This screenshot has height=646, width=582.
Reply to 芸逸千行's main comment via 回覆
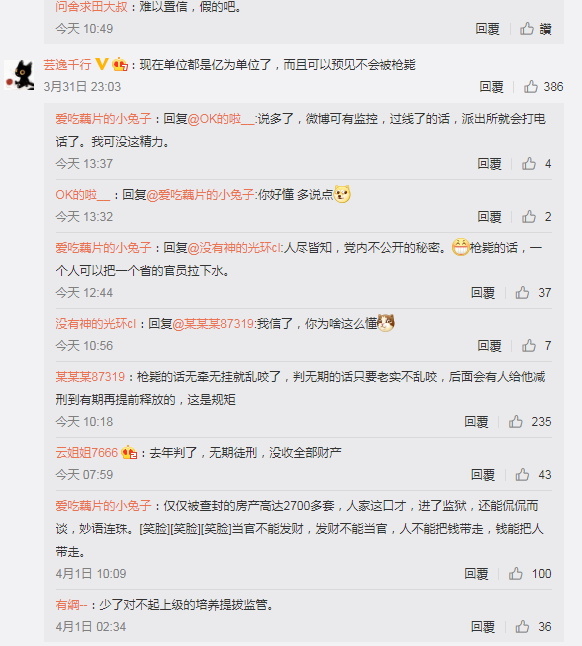(x=491, y=87)
